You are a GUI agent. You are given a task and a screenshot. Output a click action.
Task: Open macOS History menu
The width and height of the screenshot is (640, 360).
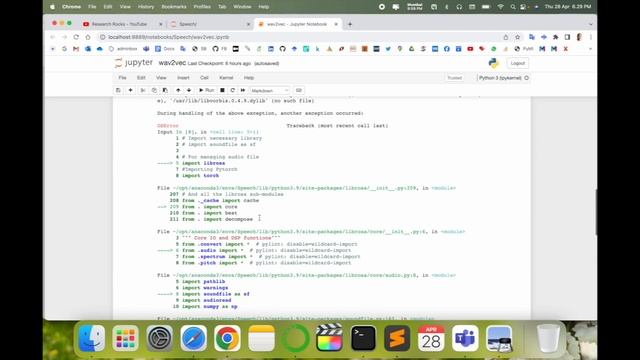click(146, 7)
